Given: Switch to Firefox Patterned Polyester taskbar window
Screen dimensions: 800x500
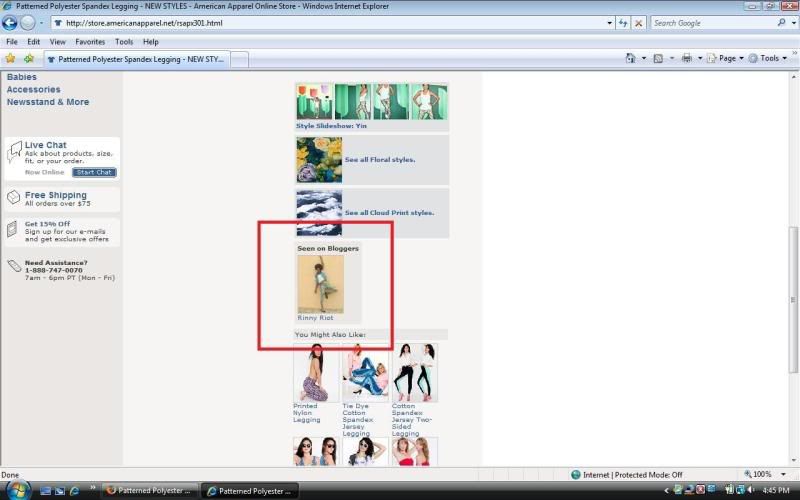Looking at the screenshot, I should [151, 491].
